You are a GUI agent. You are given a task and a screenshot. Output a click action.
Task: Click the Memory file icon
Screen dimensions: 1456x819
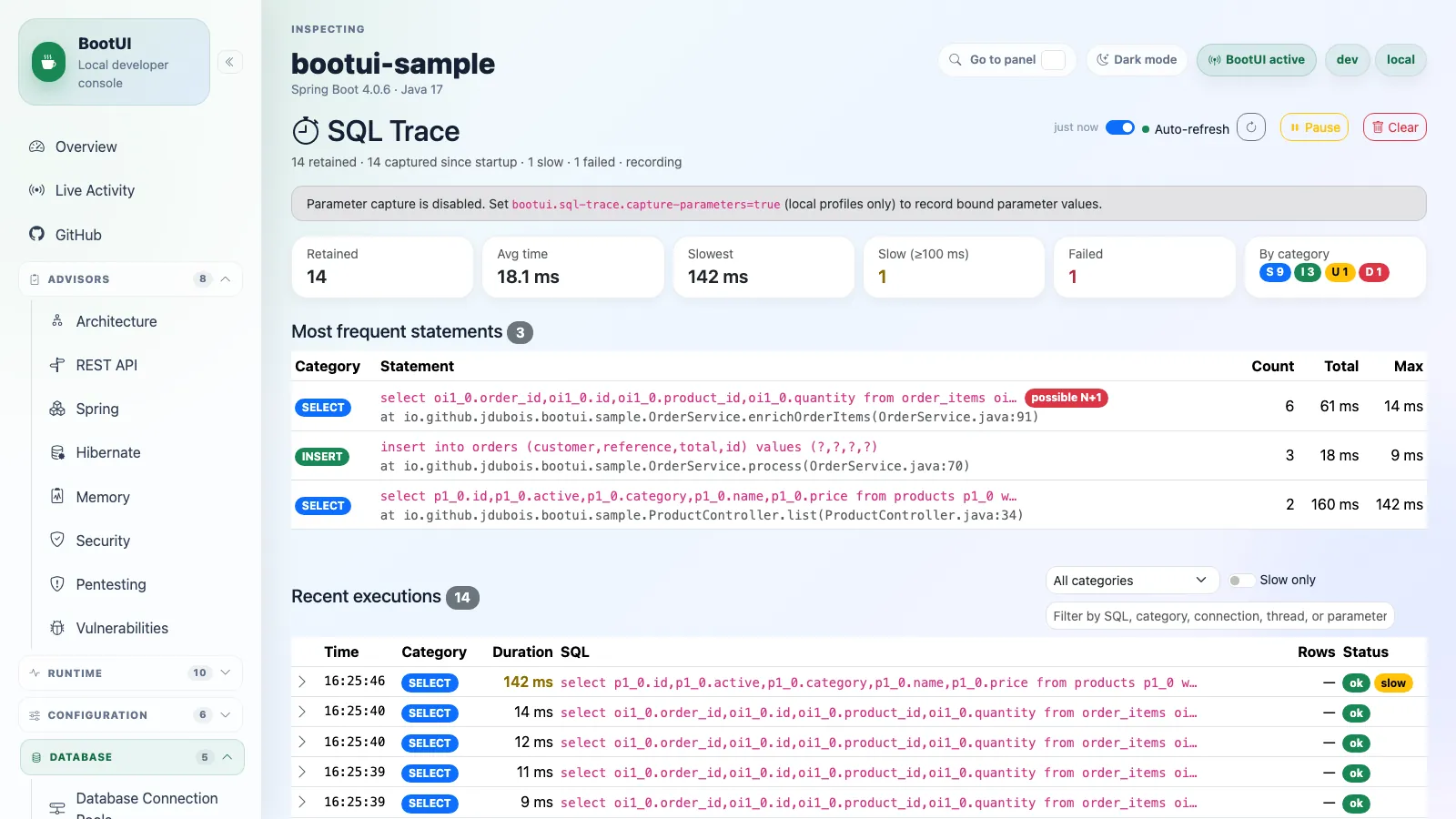(x=57, y=496)
